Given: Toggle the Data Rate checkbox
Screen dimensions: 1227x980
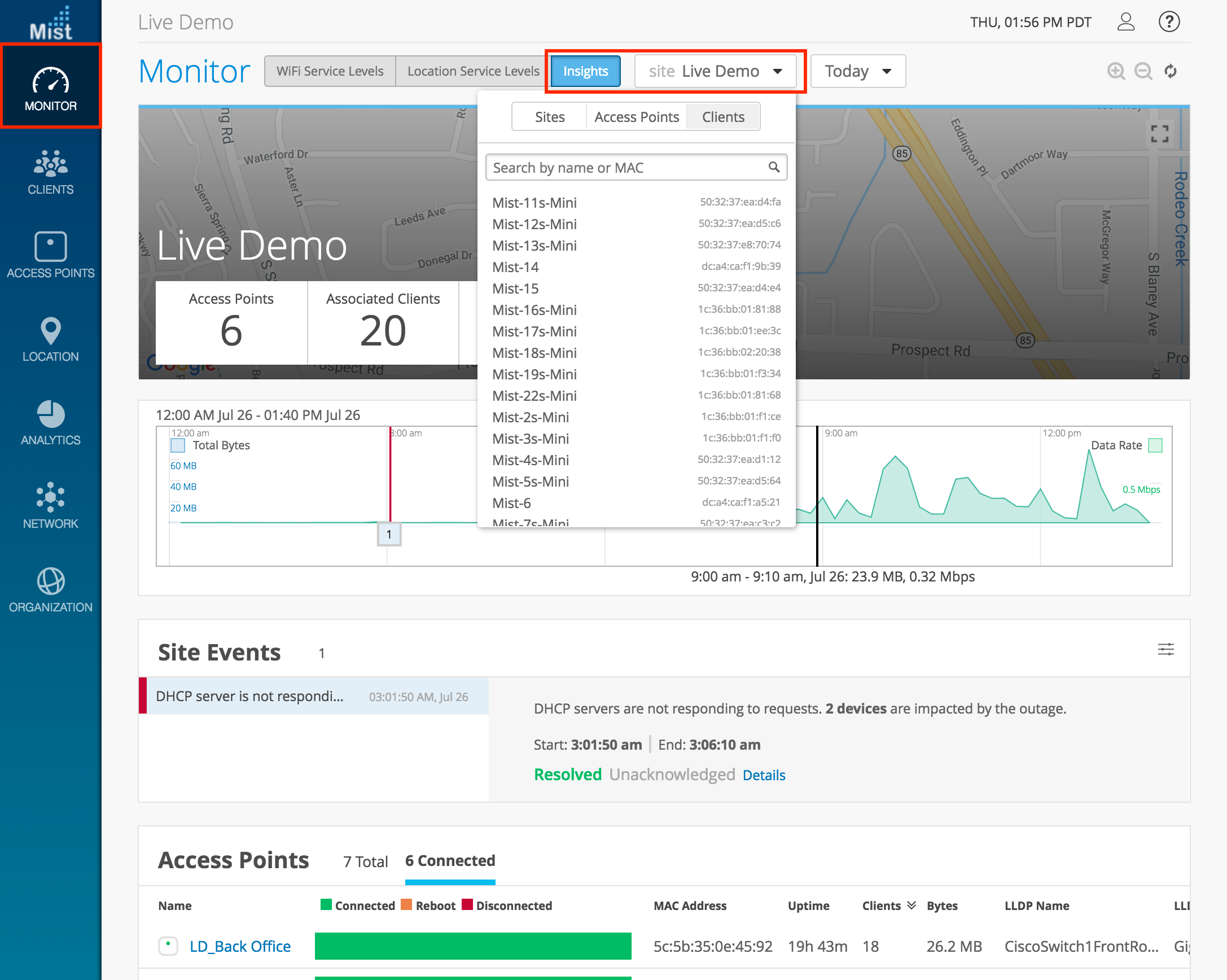Looking at the screenshot, I should point(1155,445).
